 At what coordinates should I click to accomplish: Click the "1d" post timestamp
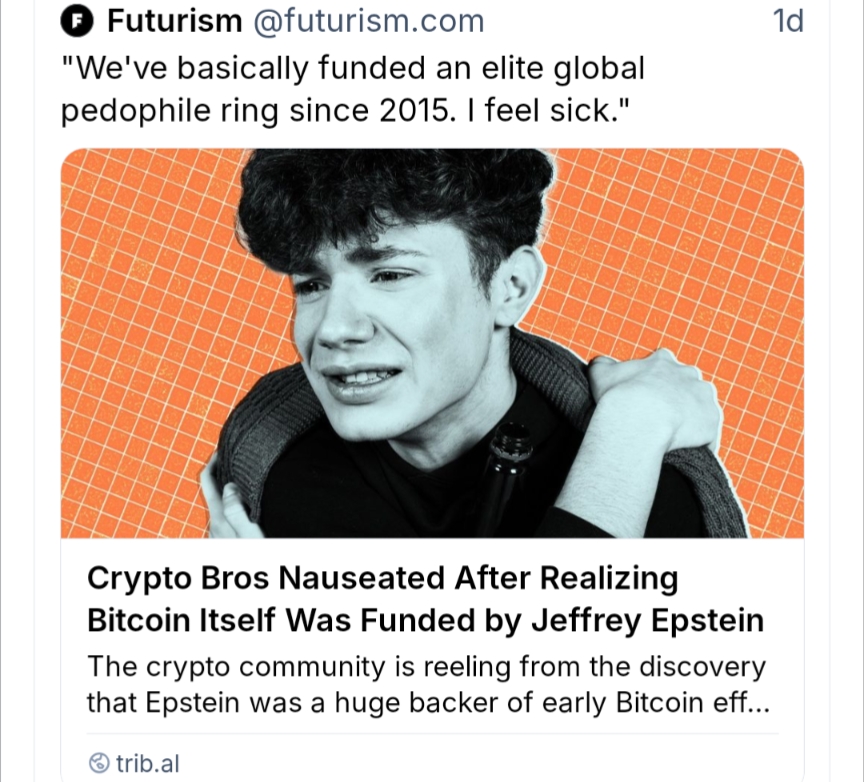[x=789, y=21]
